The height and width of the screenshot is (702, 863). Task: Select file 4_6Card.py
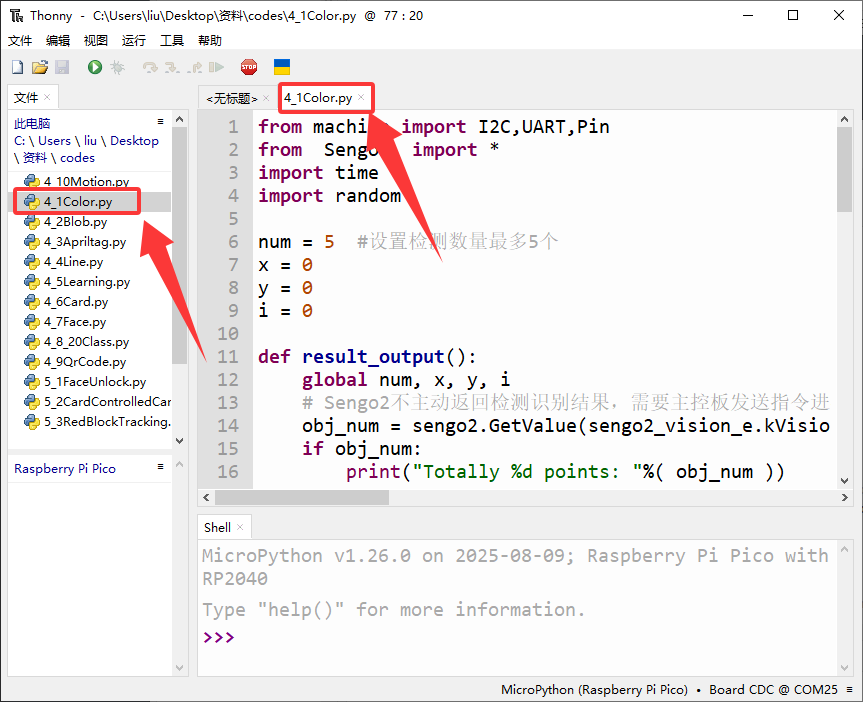[76, 302]
